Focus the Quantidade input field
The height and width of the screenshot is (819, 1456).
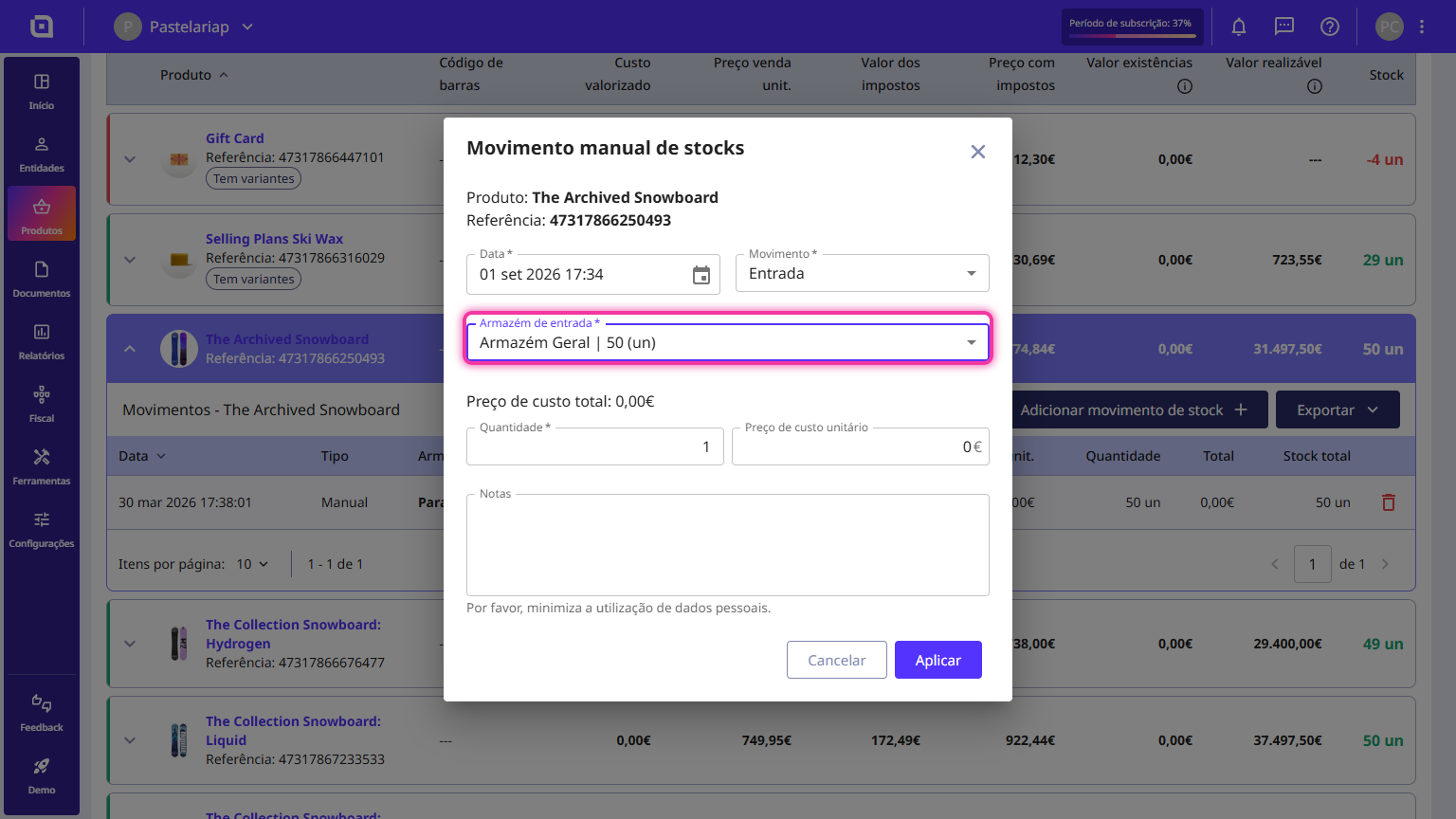(x=594, y=446)
